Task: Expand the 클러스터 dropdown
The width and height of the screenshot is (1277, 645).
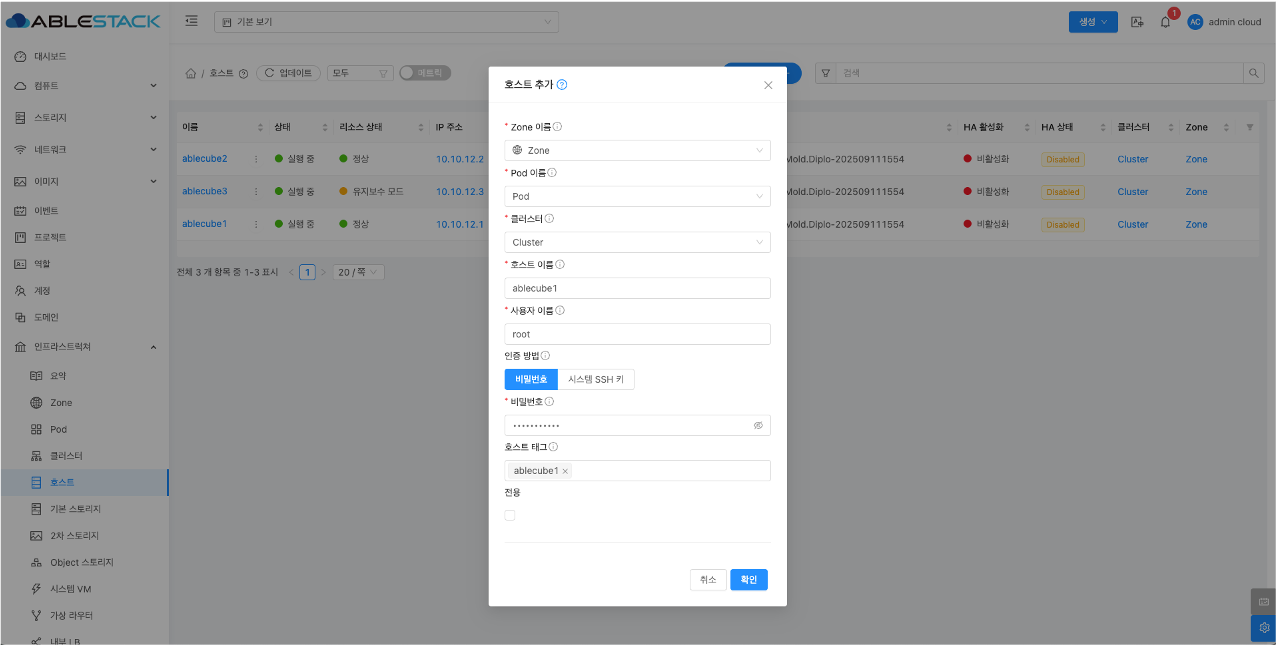Action: point(637,242)
